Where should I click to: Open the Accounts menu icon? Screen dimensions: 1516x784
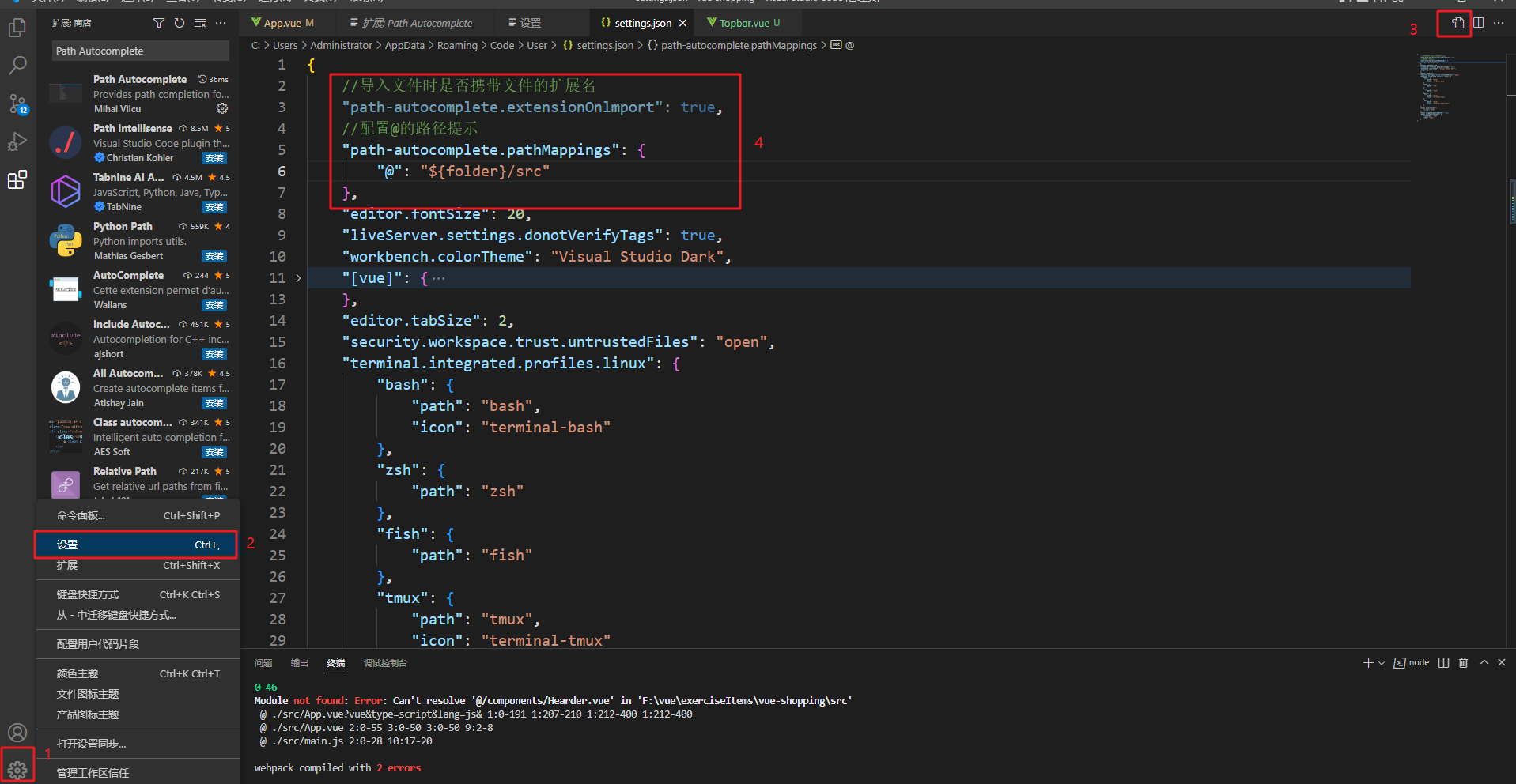17,733
